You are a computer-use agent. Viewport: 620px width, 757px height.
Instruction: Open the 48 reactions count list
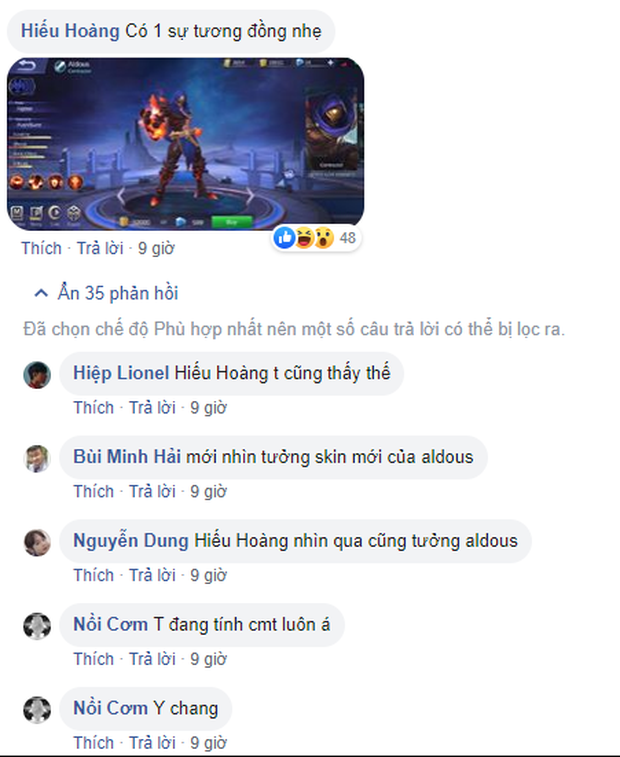[348, 238]
